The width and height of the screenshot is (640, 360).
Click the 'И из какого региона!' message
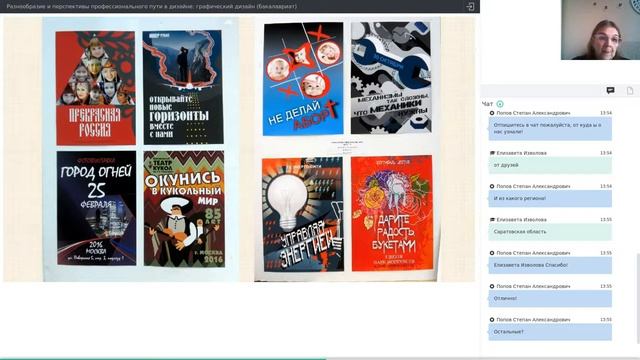(550, 199)
